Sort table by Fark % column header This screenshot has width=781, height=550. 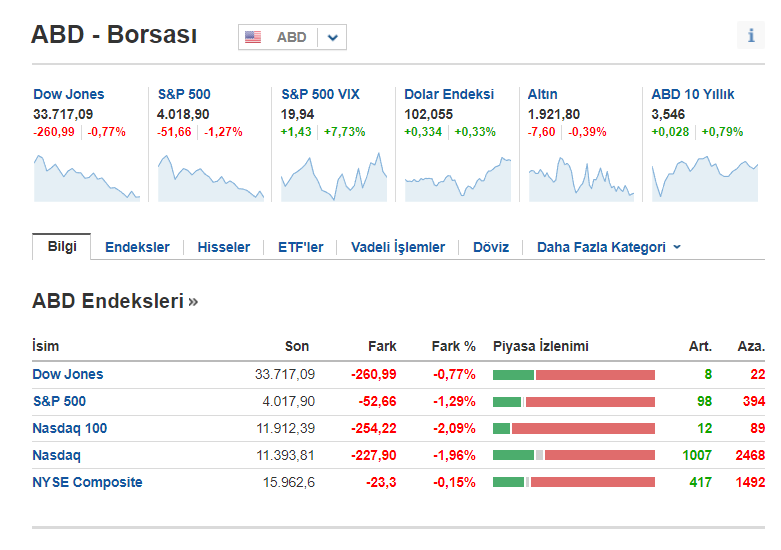pyautogui.click(x=453, y=346)
